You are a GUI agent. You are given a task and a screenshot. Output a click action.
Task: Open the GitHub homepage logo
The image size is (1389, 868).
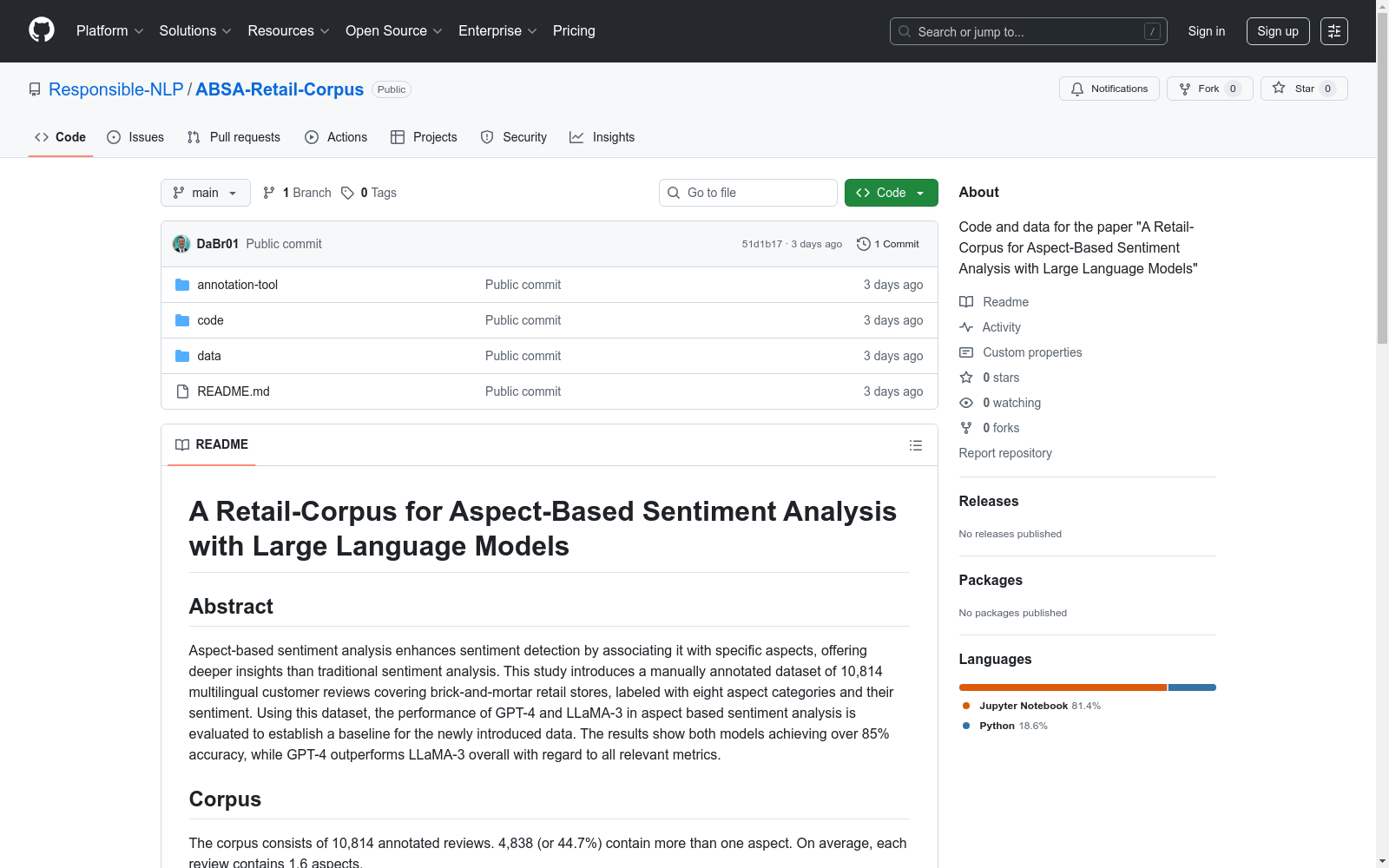pos(42,30)
